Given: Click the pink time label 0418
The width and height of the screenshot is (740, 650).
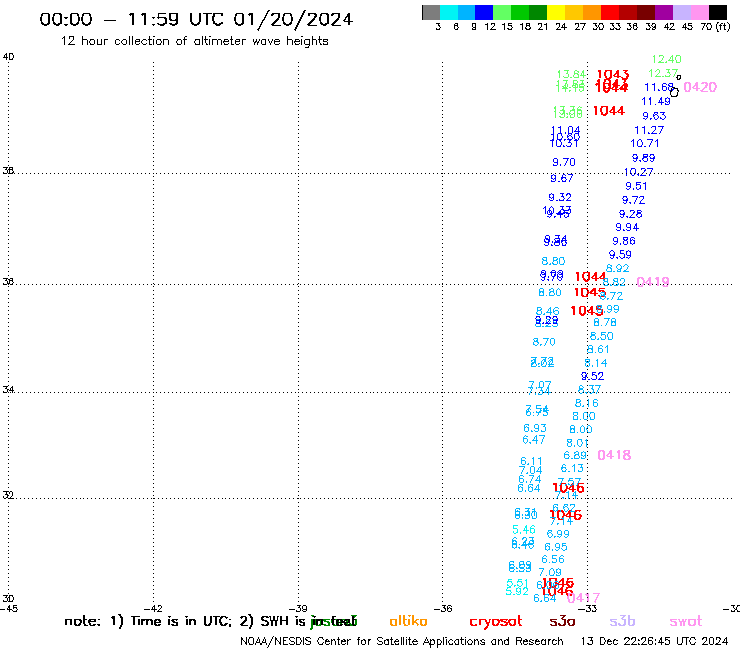Looking at the screenshot, I should 614,455.
